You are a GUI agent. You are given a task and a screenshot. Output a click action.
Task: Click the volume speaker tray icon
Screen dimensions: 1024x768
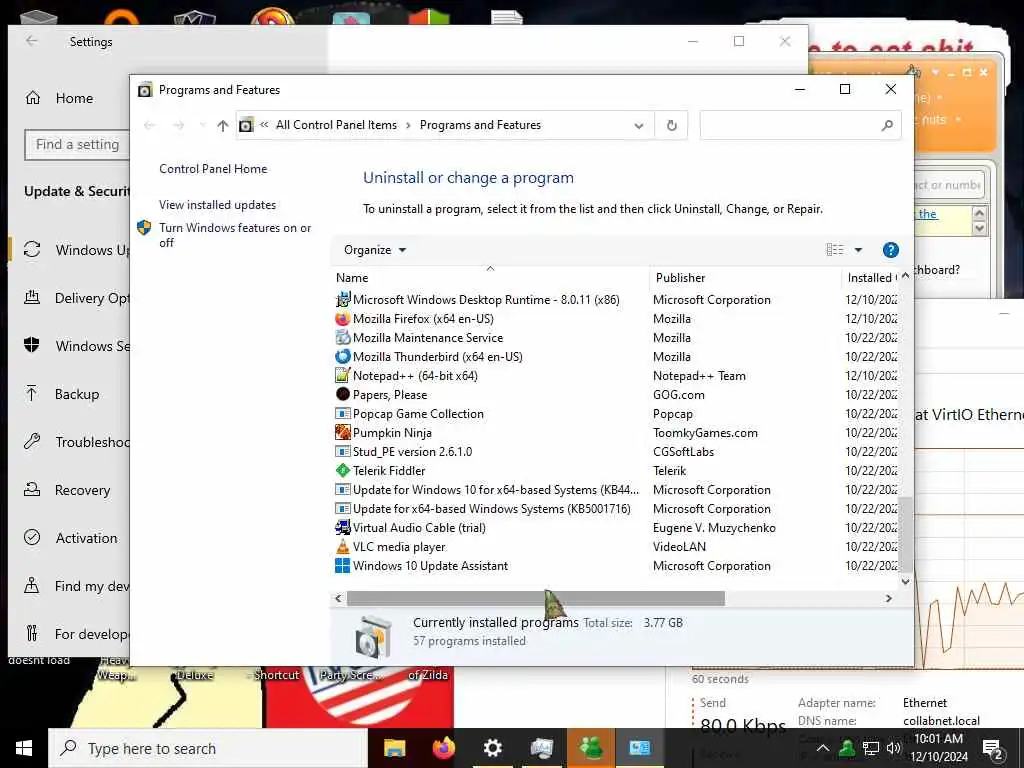coord(893,748)
